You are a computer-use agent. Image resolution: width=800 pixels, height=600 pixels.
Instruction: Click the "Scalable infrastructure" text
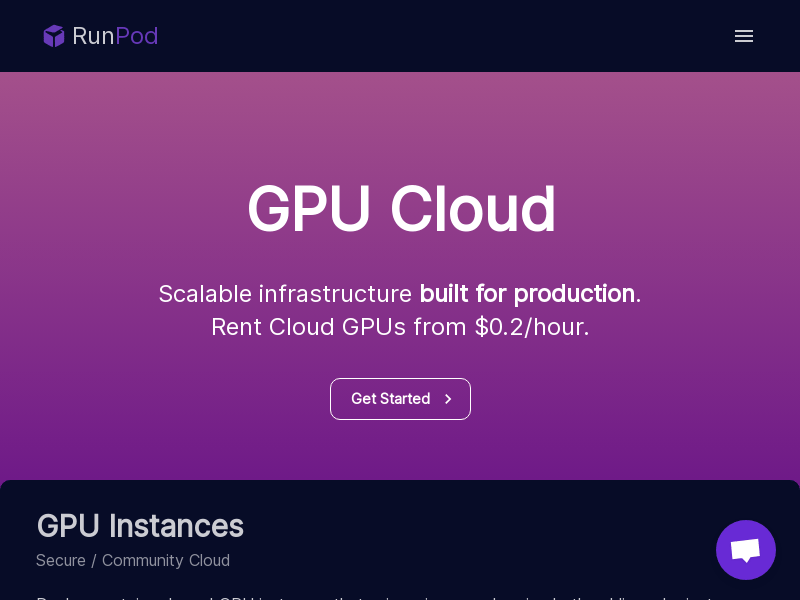click(285, 294)
